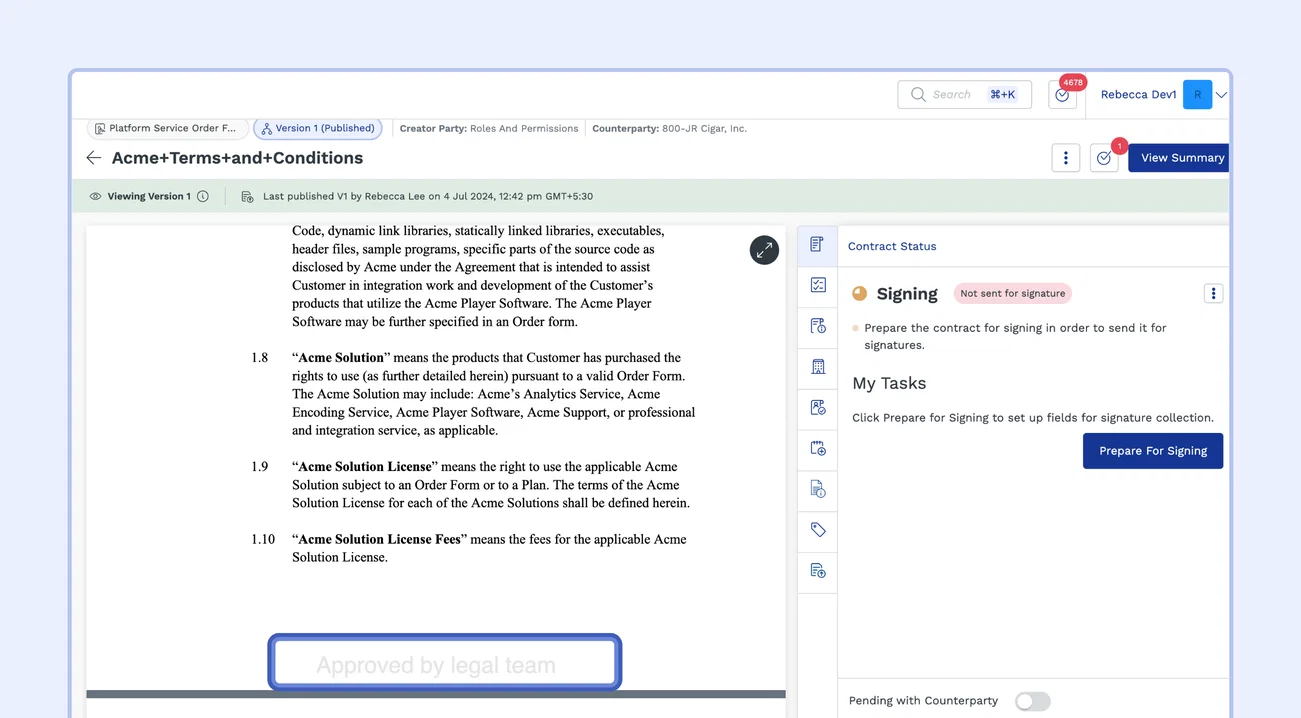The height and width of the screenshot is (718, 1301).
Task: Click clause number 1.8 in document
Action: 260,358
